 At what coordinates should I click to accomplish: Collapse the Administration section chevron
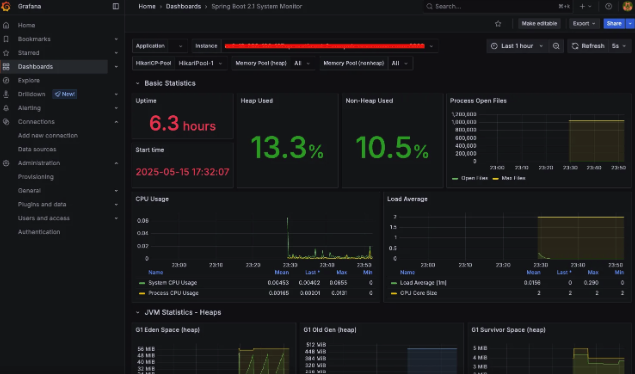click(116, 163)
